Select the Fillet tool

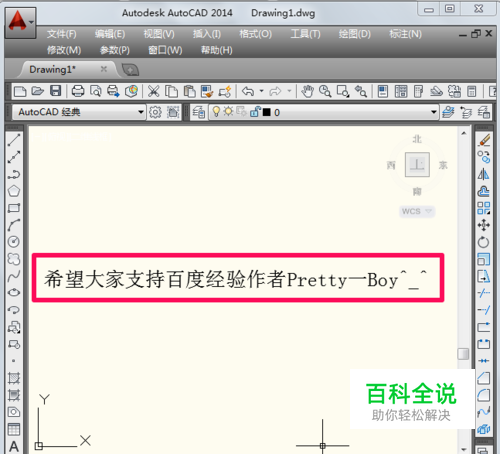pos(484,395)
